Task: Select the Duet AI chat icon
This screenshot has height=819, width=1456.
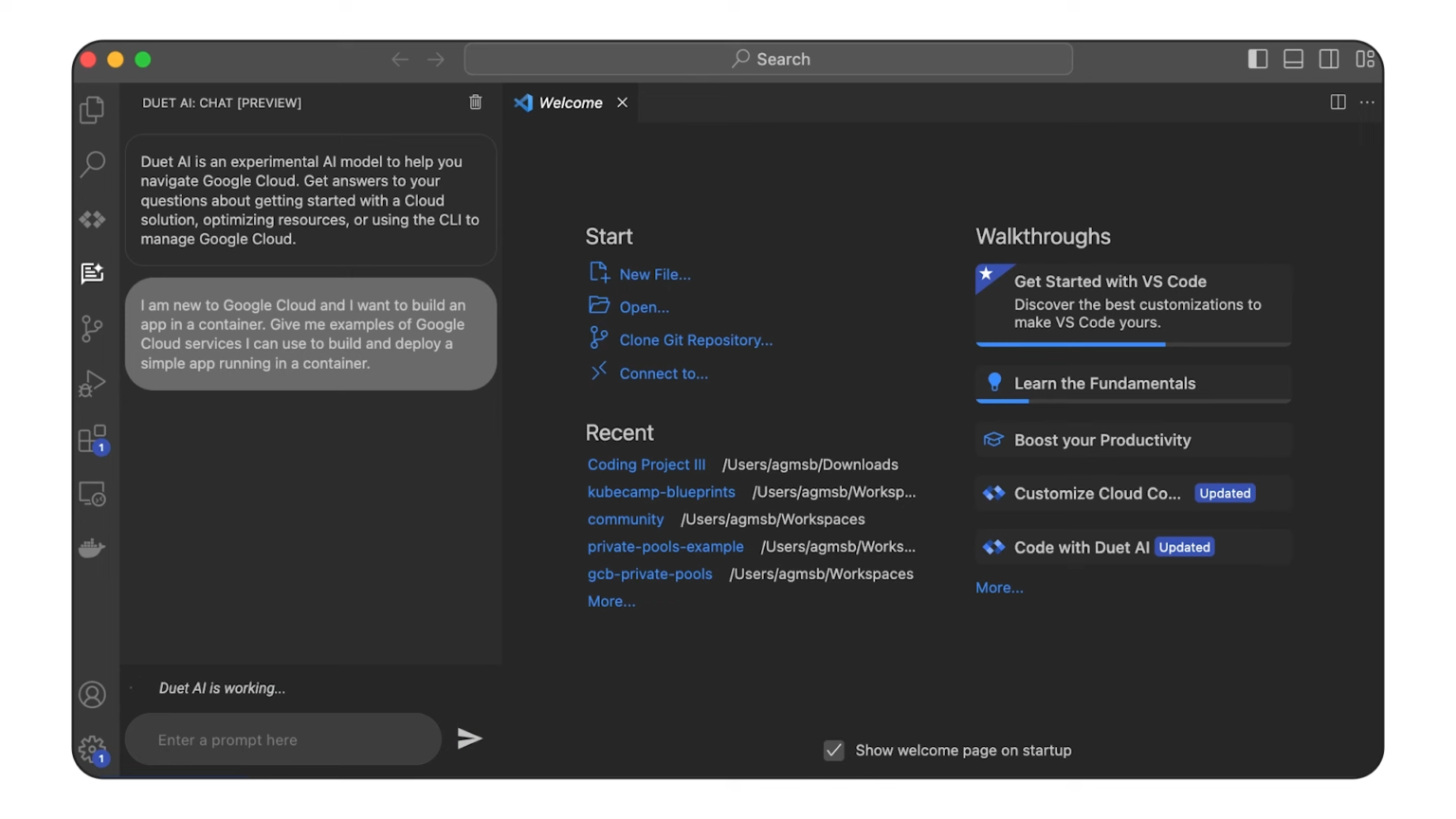Action: tap(92, 274)
